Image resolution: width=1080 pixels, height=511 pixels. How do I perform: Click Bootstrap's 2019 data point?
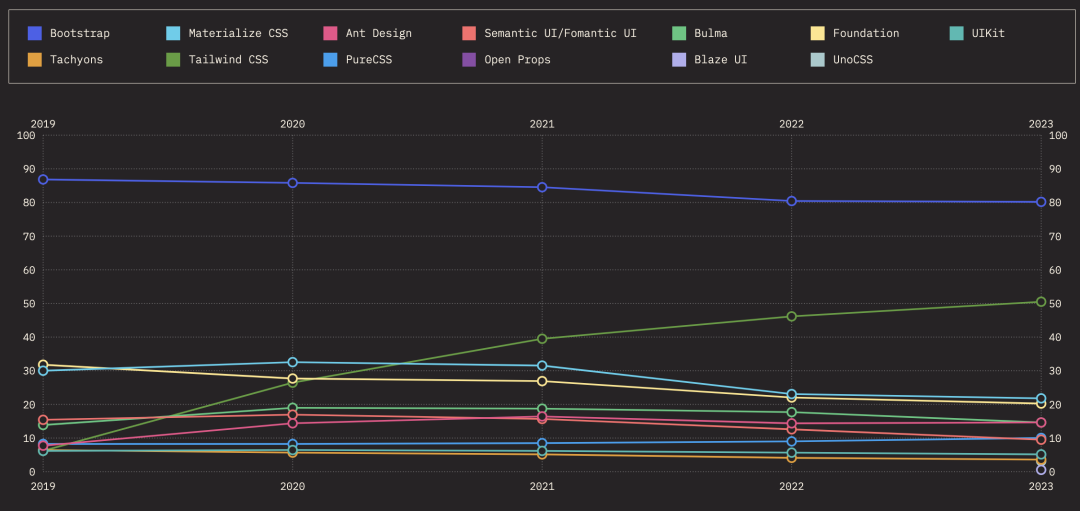pyautogui.click(x=43, y=180)
